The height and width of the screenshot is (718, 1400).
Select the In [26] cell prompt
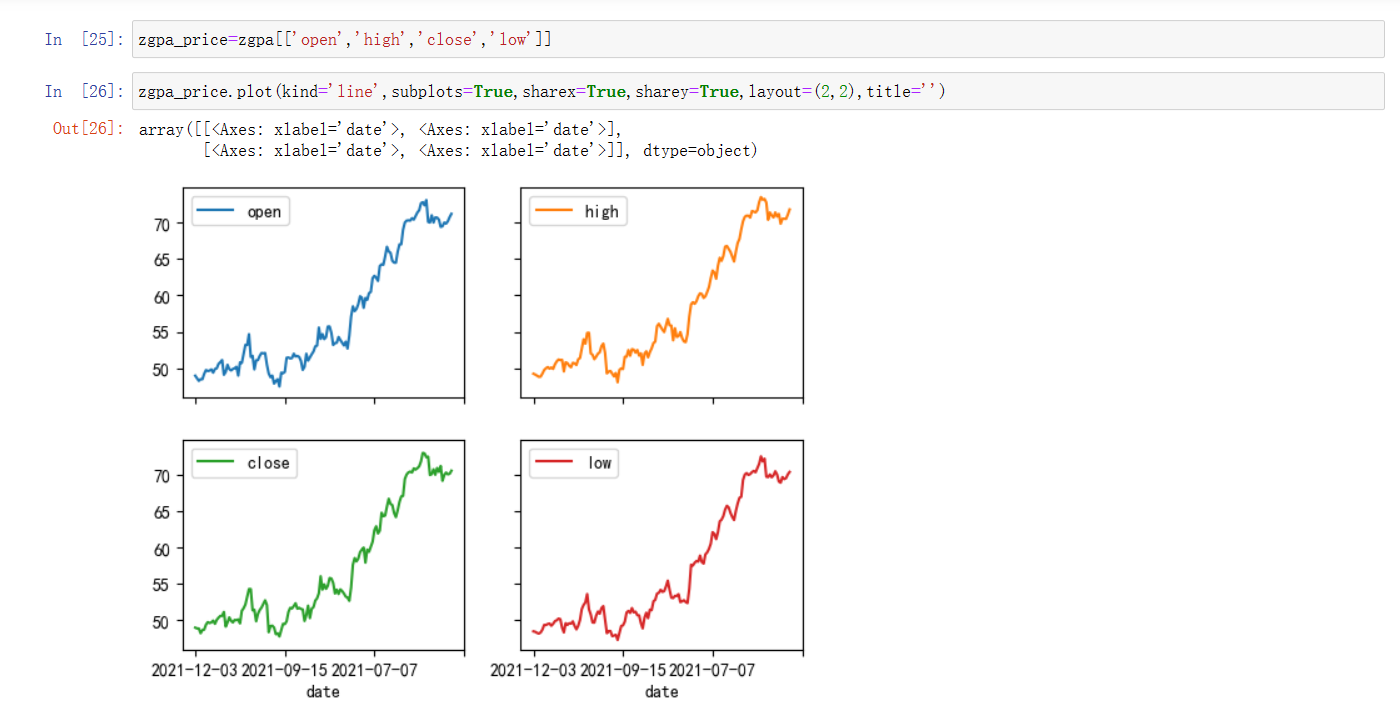coord(84,91)
